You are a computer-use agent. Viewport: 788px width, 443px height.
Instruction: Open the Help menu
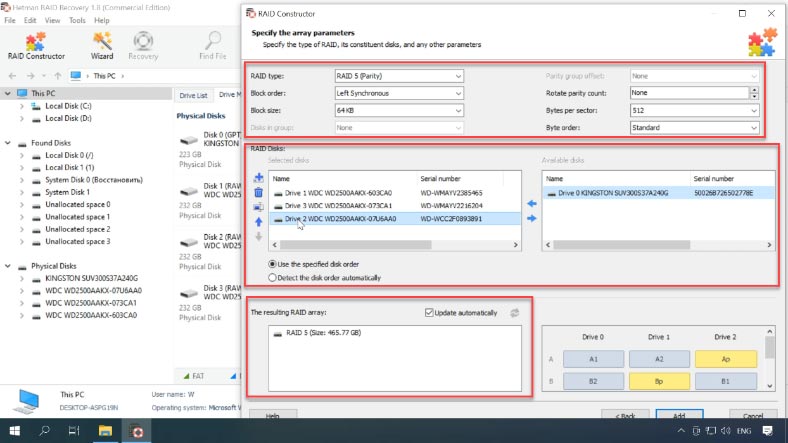pos(102,21)
